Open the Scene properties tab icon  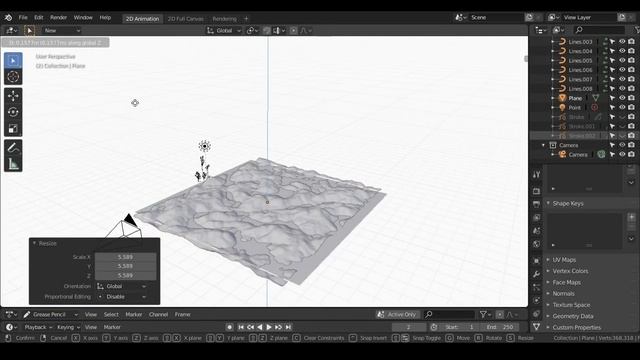[x=536, y=231]
